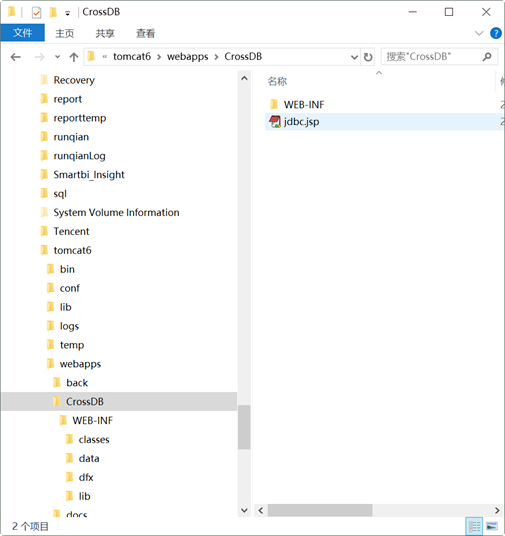Select System Volume Information in tree

(x=116, y=213)
